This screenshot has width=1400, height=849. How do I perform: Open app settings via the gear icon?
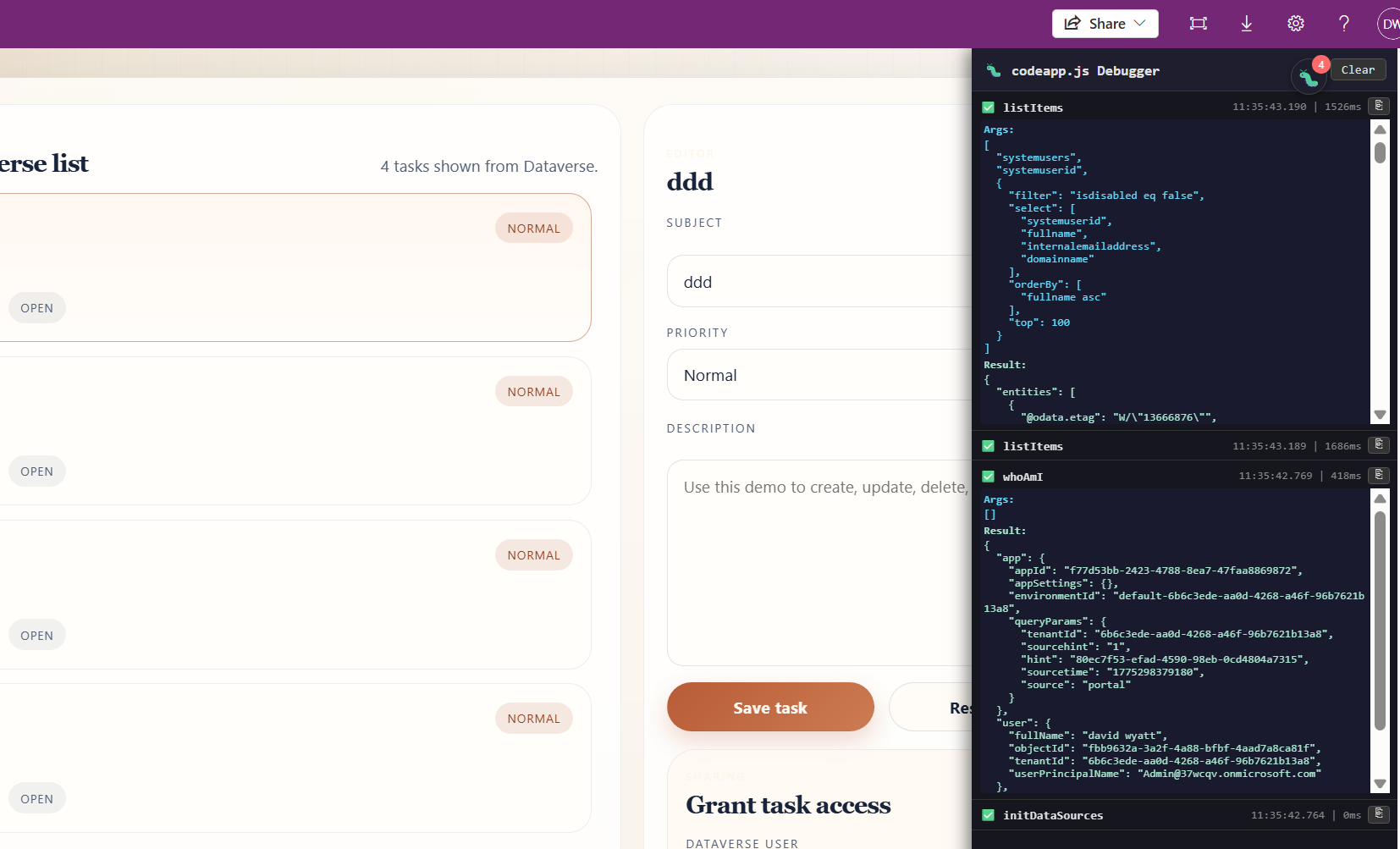point(1295,23)
